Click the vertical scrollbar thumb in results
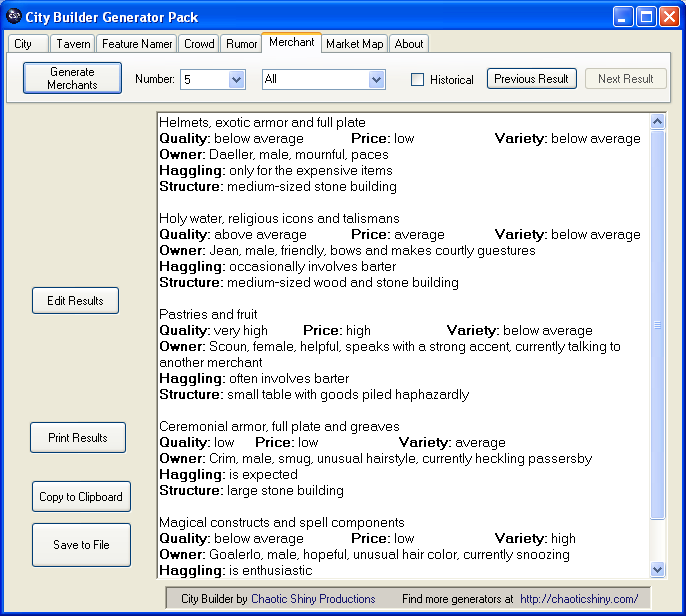Viewport: 686px width, 616px height. 657,325
